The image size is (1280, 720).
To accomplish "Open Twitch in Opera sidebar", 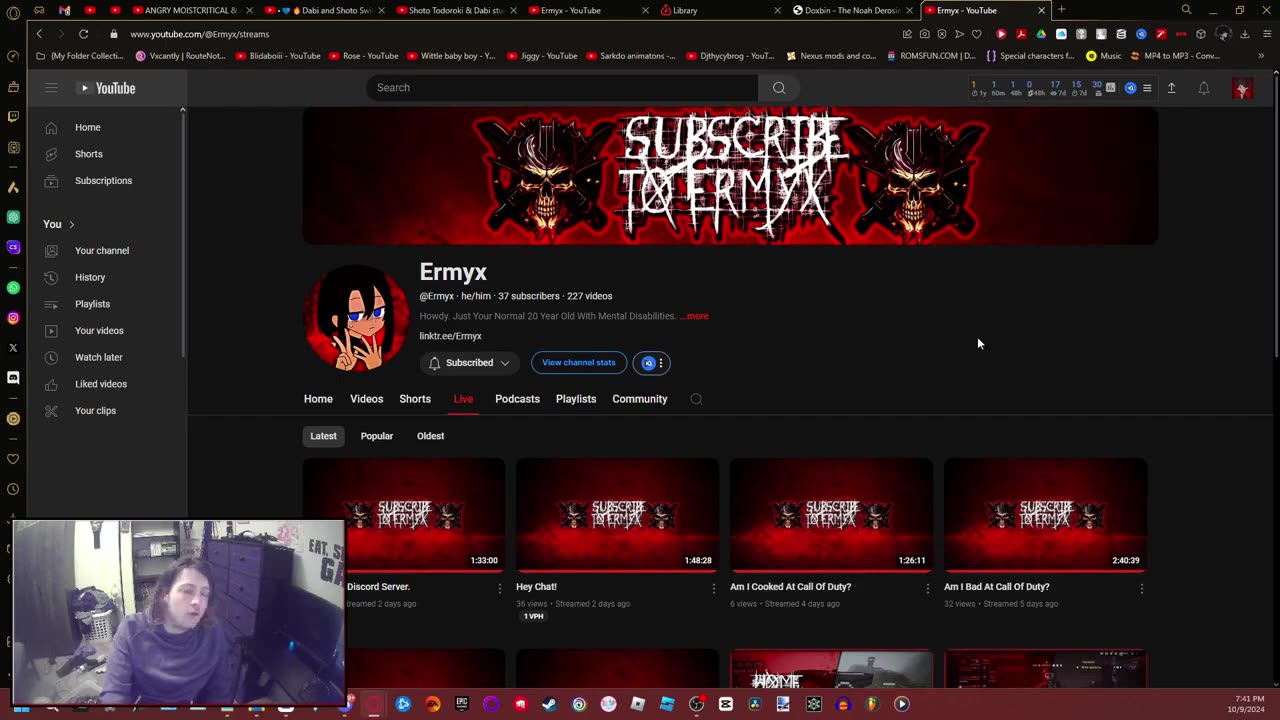I will point(13,116).
